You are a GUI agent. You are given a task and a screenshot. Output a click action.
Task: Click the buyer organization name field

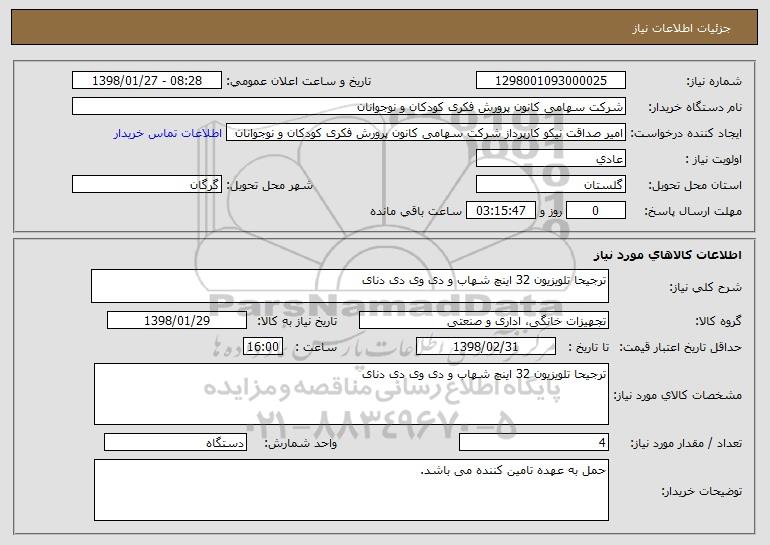[349, 106]
